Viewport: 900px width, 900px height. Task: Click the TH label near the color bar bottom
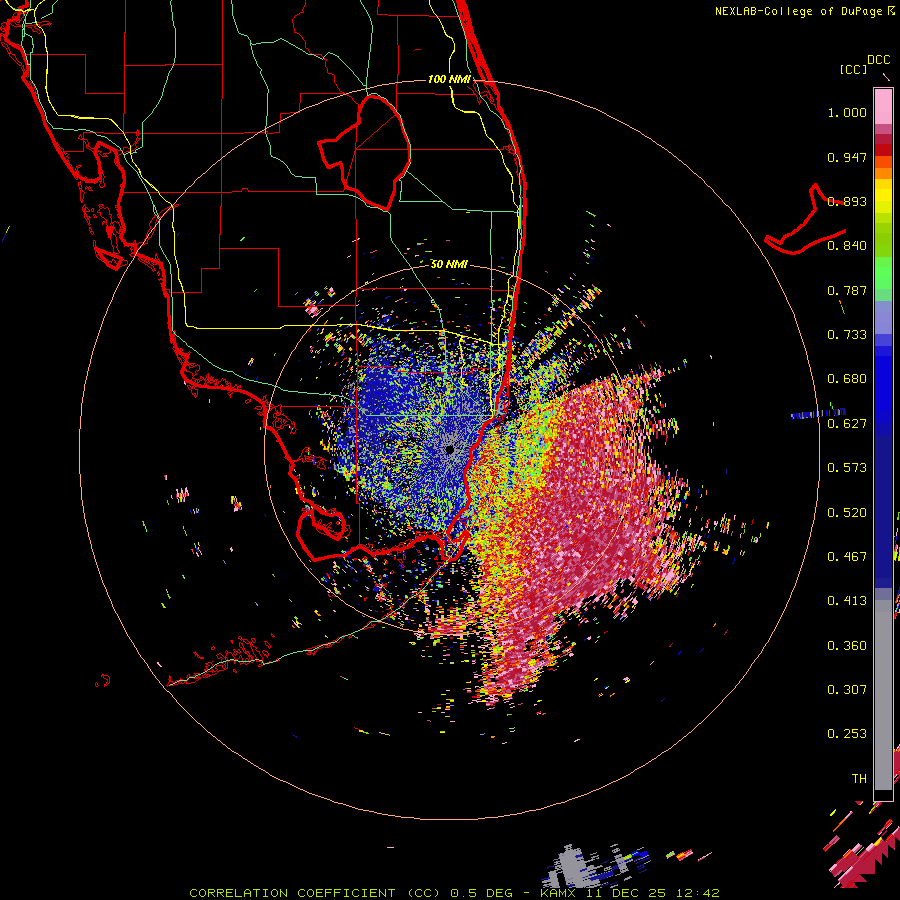click(859, 779)
